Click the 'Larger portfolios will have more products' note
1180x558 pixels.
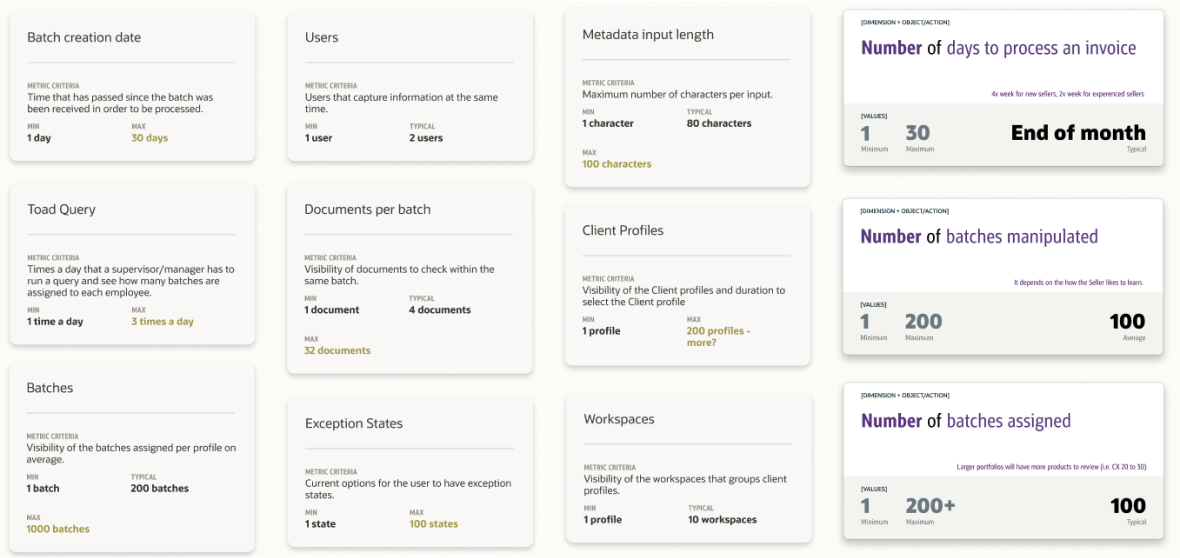1051,467
